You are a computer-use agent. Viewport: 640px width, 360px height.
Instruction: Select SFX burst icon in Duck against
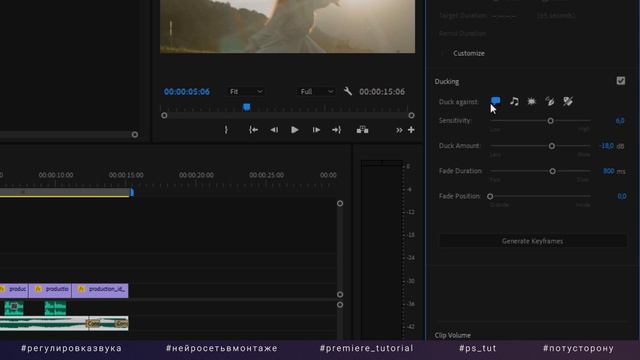coord(532,101)
